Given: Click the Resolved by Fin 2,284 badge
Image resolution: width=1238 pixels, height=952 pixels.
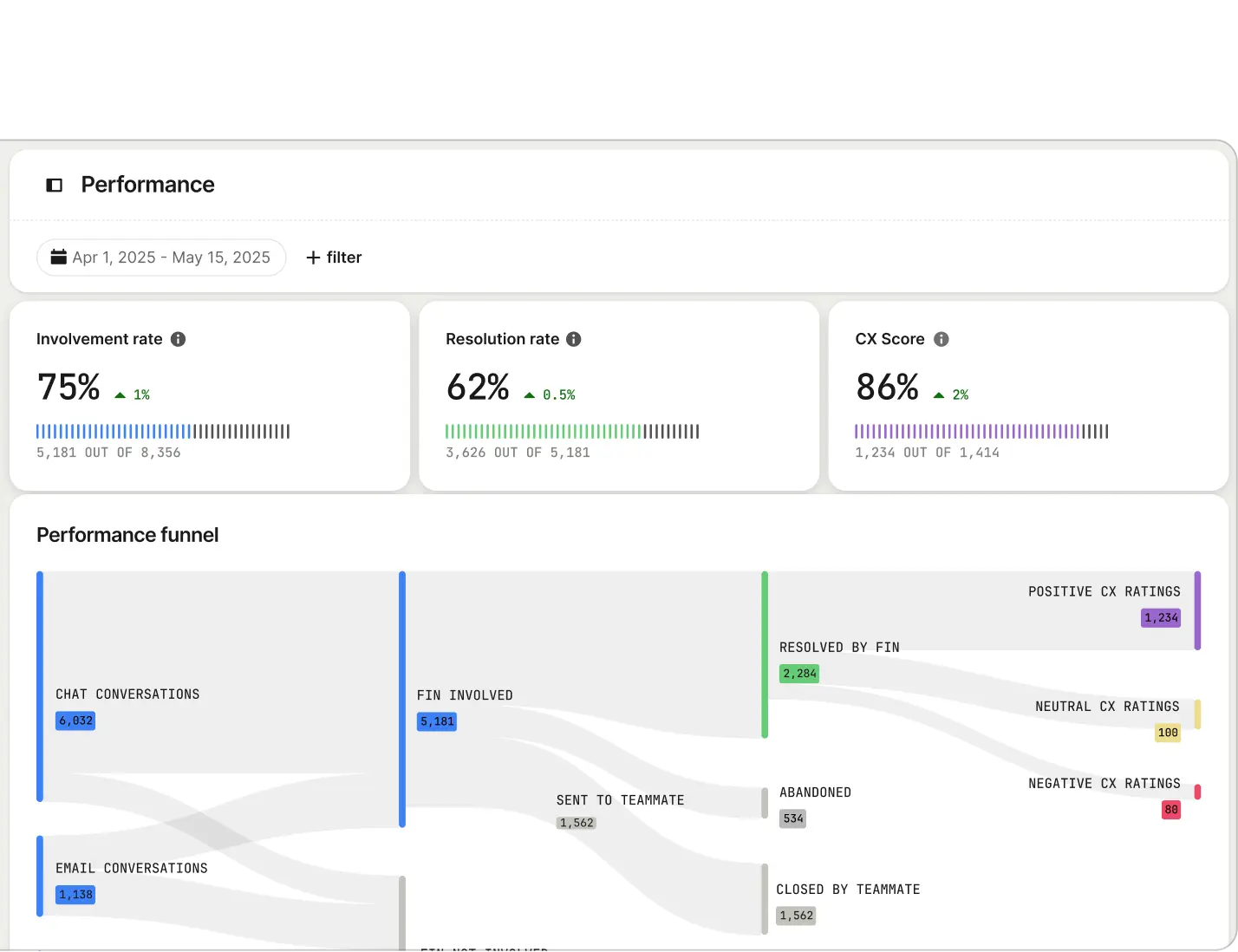Looking at the screenshot, I should 798,674.
